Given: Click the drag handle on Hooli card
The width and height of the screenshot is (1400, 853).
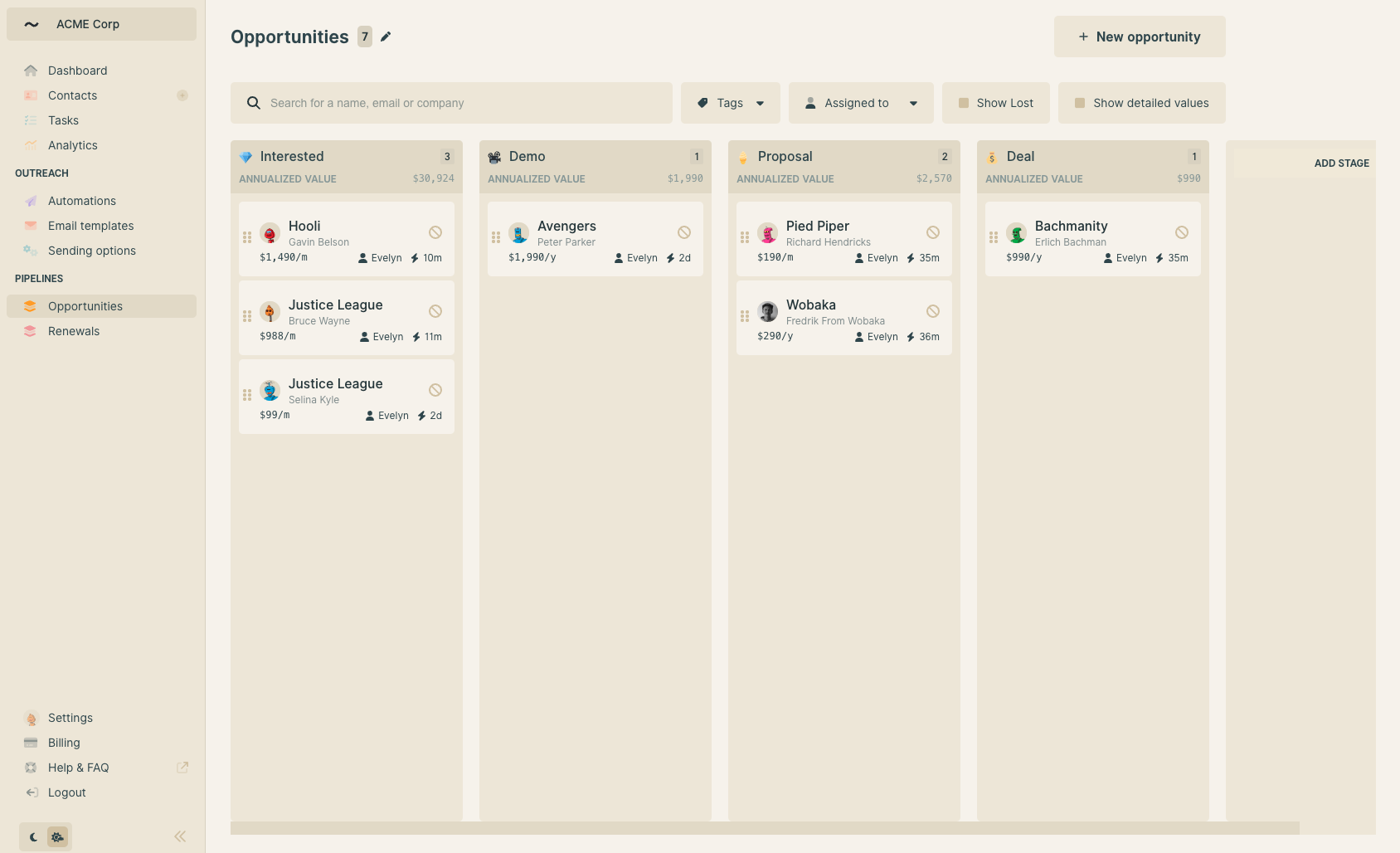Looking at the screenshot, I should (247, 237).
